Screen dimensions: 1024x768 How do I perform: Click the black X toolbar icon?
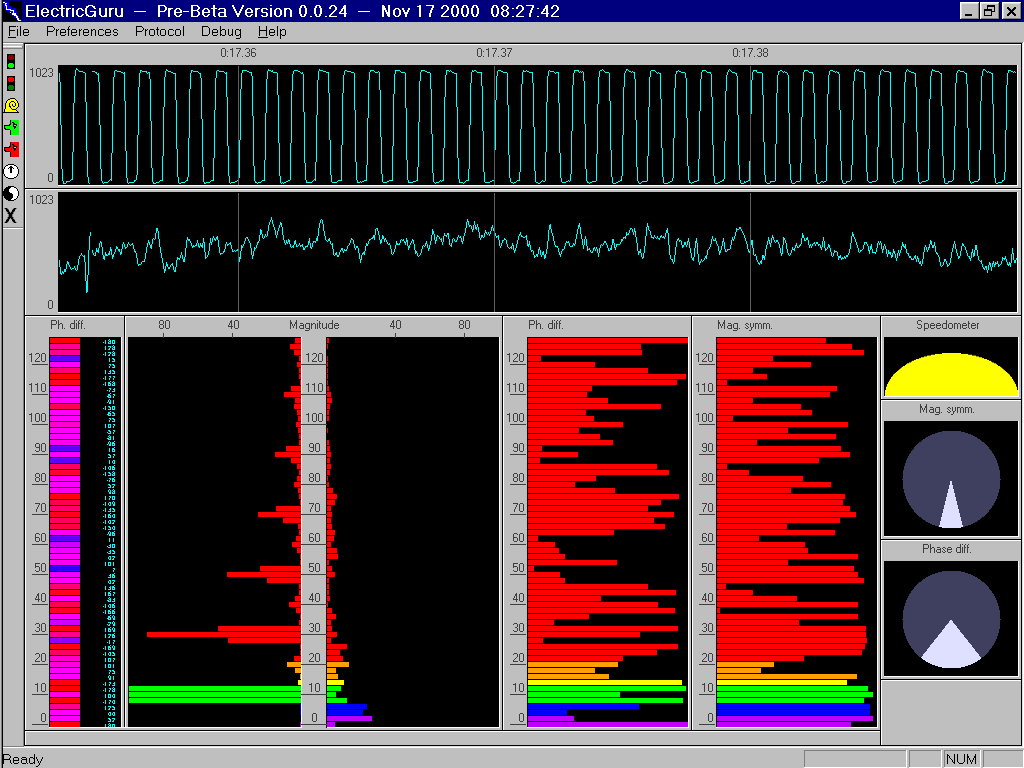pyautogui.click(x=11, y=215)
